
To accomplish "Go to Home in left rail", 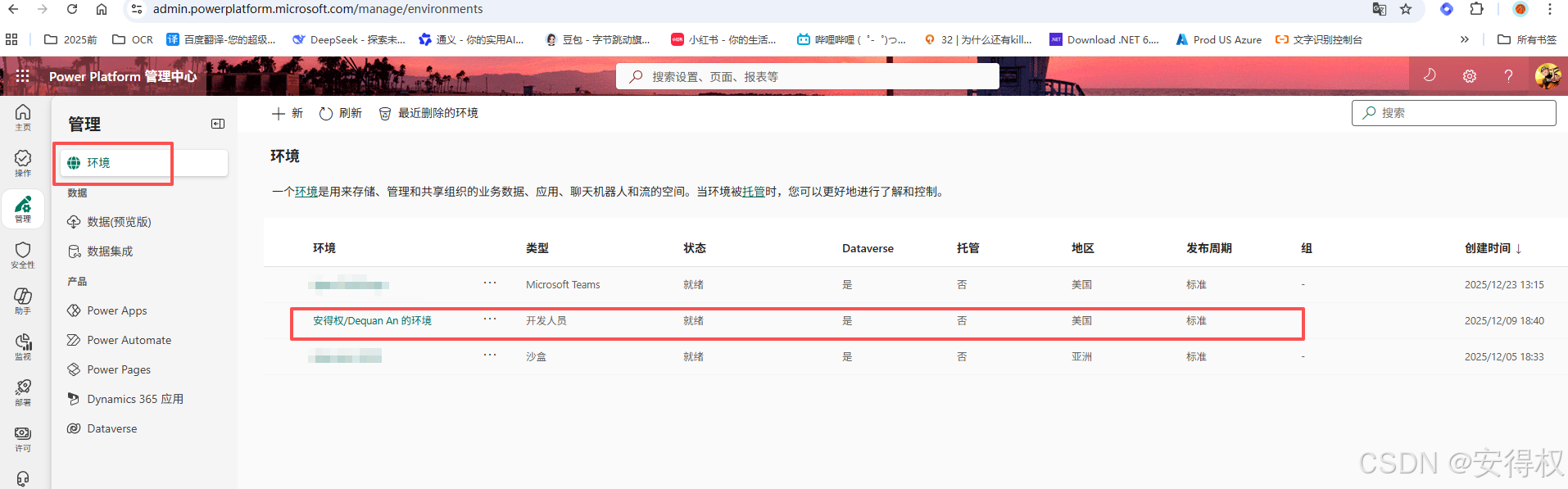I will pos(23,117).
